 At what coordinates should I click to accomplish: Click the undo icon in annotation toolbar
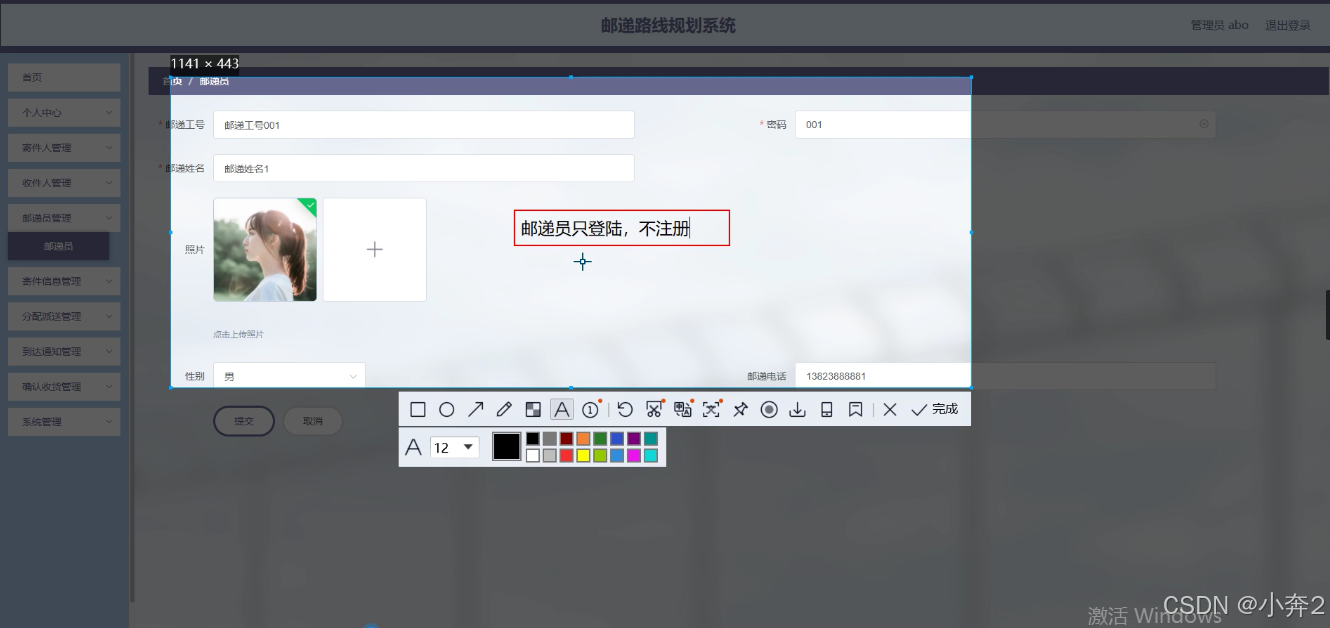click(625, 409)
